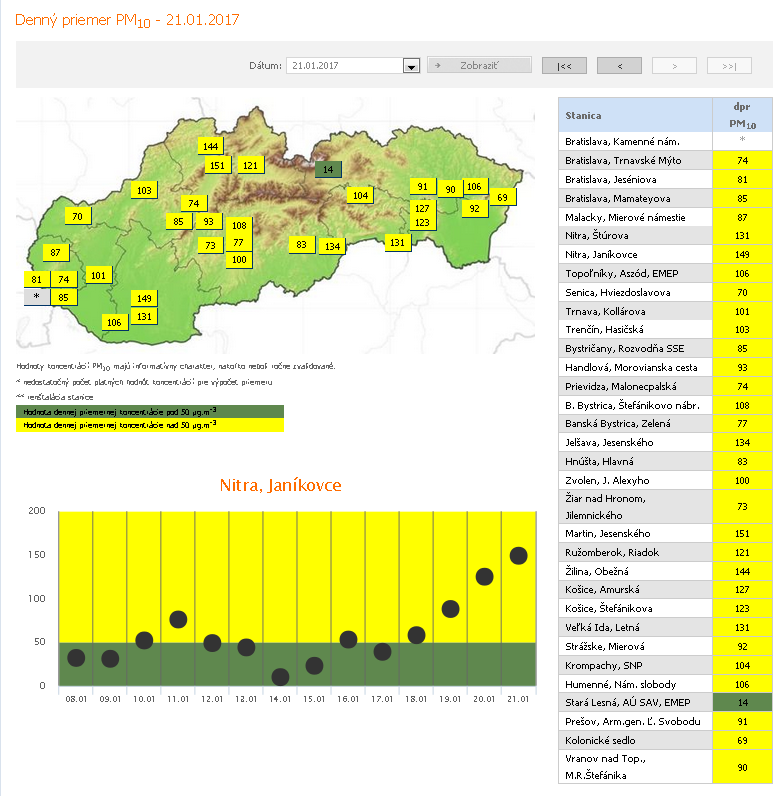The width and height of the screenshot is (784, 796).
Task: Open Stará Lesná, AÚ SAV, EMEP row
Action: click(634, 703)
